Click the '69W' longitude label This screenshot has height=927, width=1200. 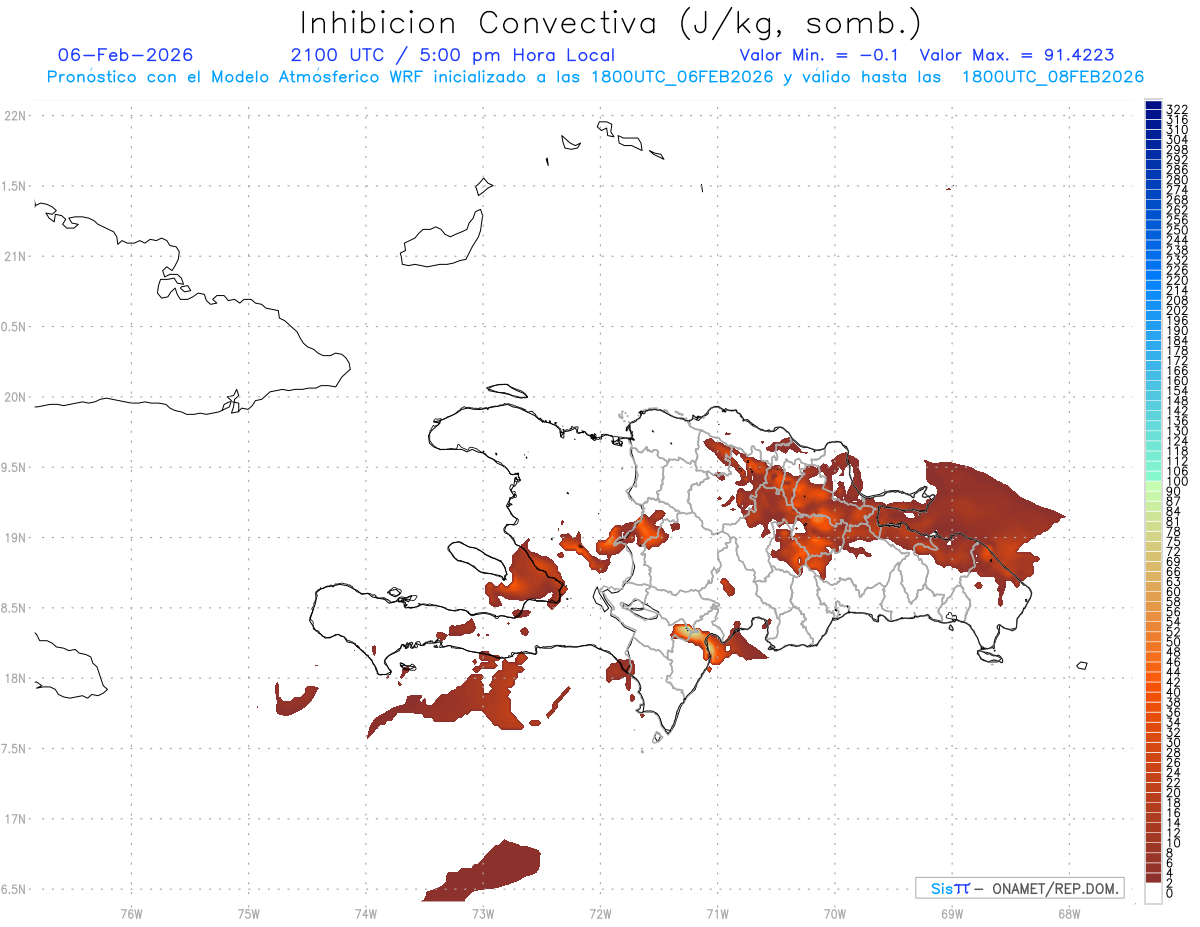tap(951, 912)
